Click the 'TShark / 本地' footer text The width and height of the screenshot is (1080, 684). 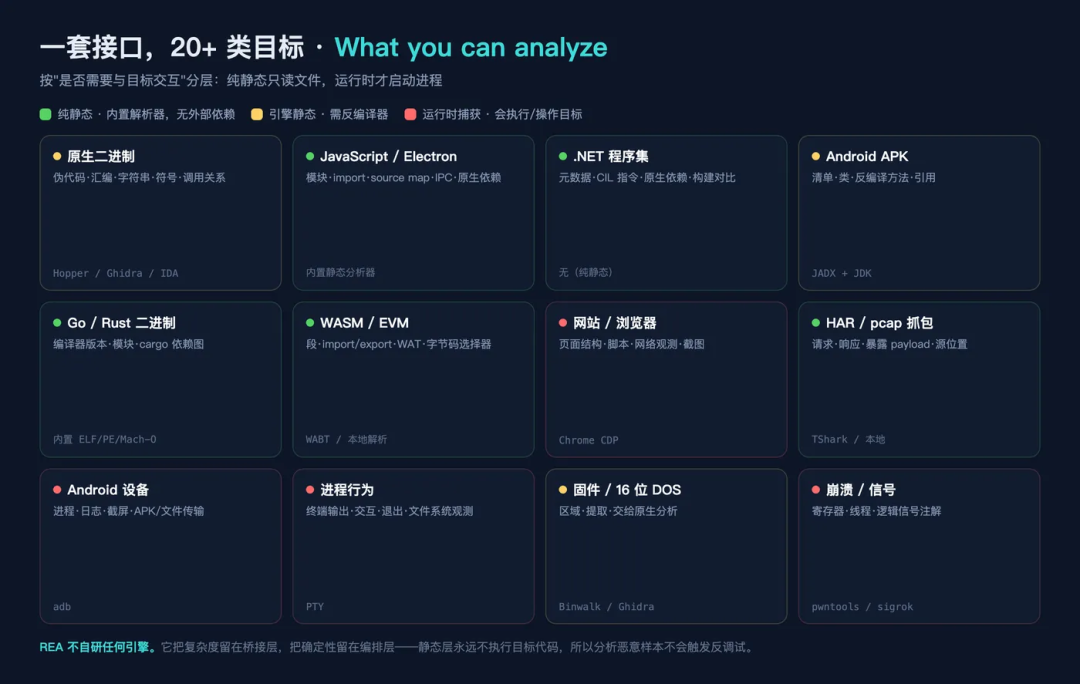coord(848,439)
